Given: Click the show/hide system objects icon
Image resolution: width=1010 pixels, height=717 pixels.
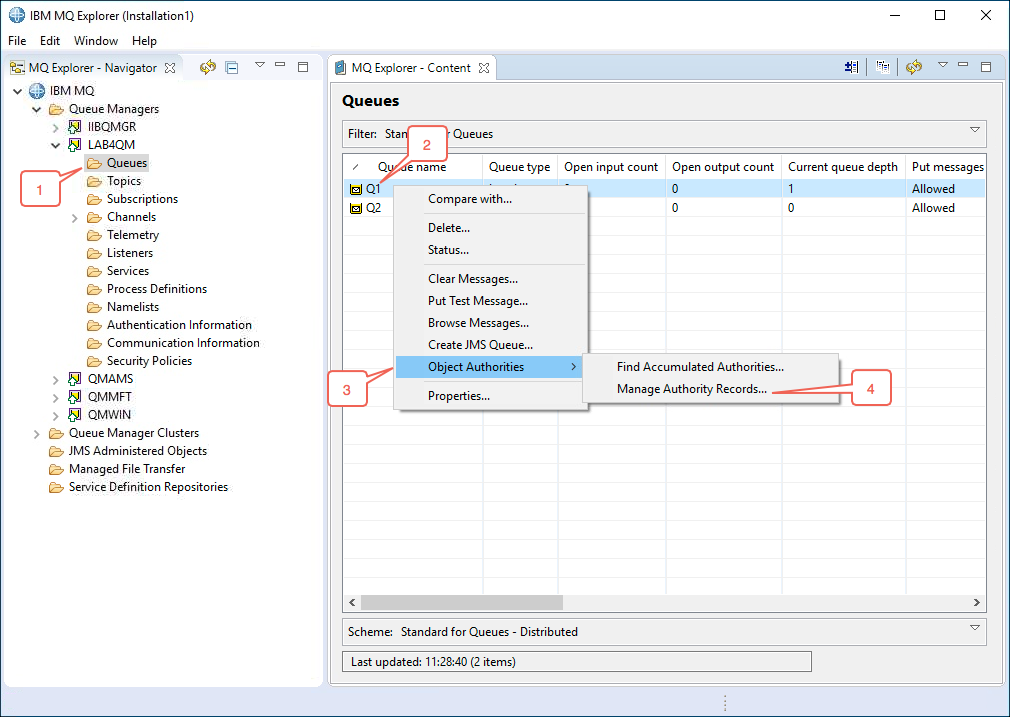Looking at the screenshot, I should point(852,66).
